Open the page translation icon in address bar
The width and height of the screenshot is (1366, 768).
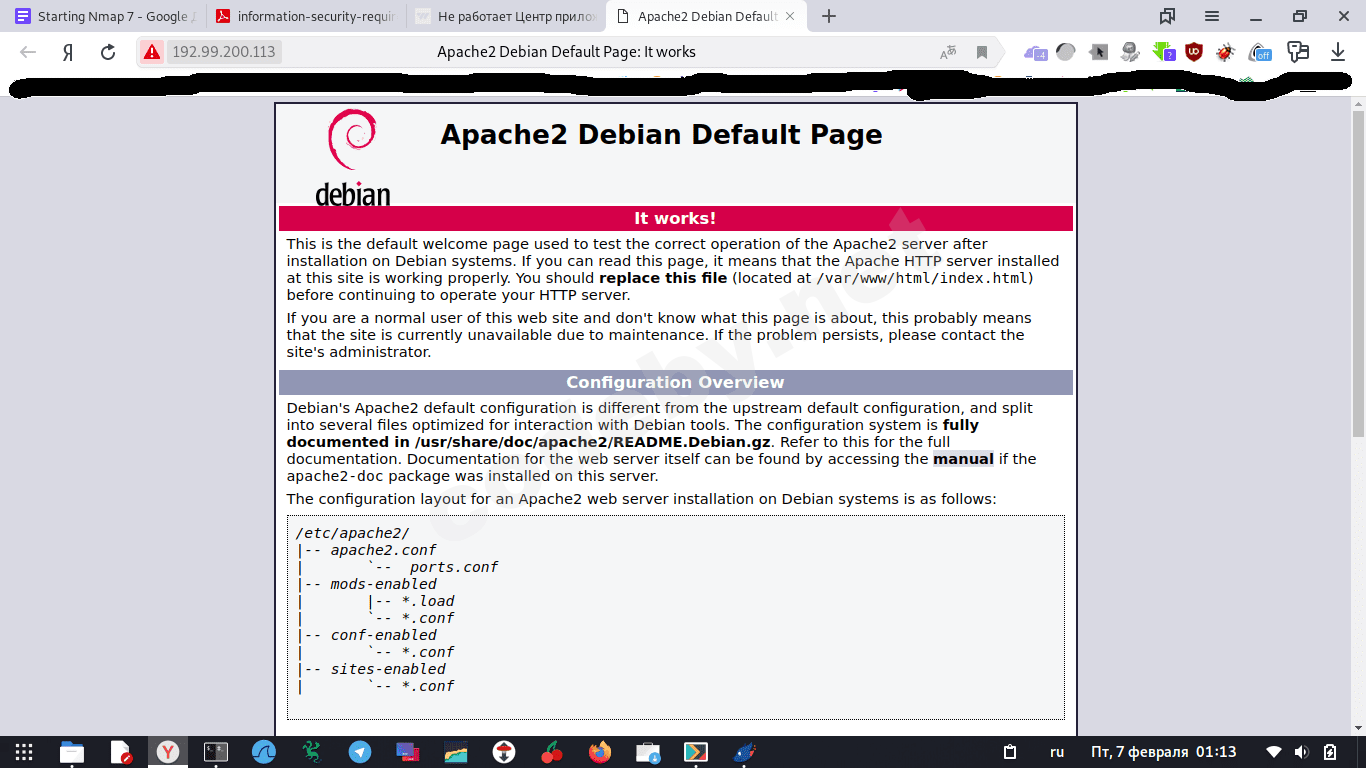(948, 52)
